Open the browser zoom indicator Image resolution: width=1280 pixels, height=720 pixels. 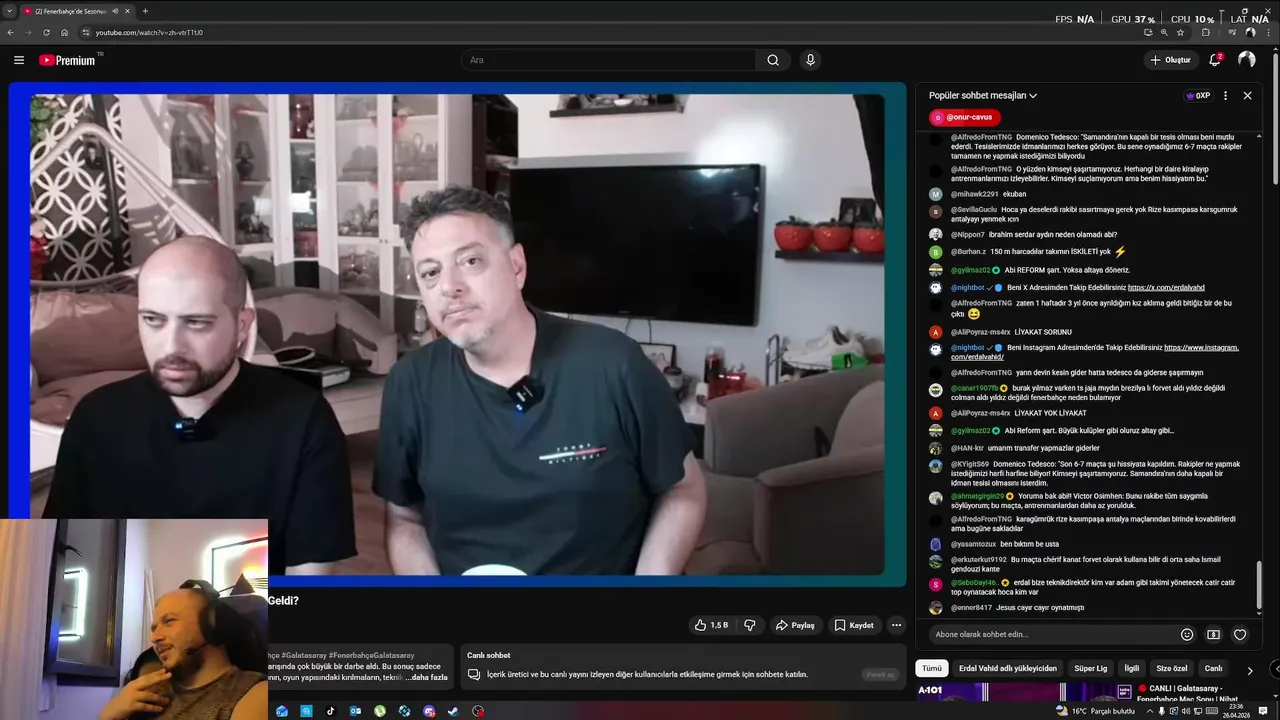coord(1164,32)
